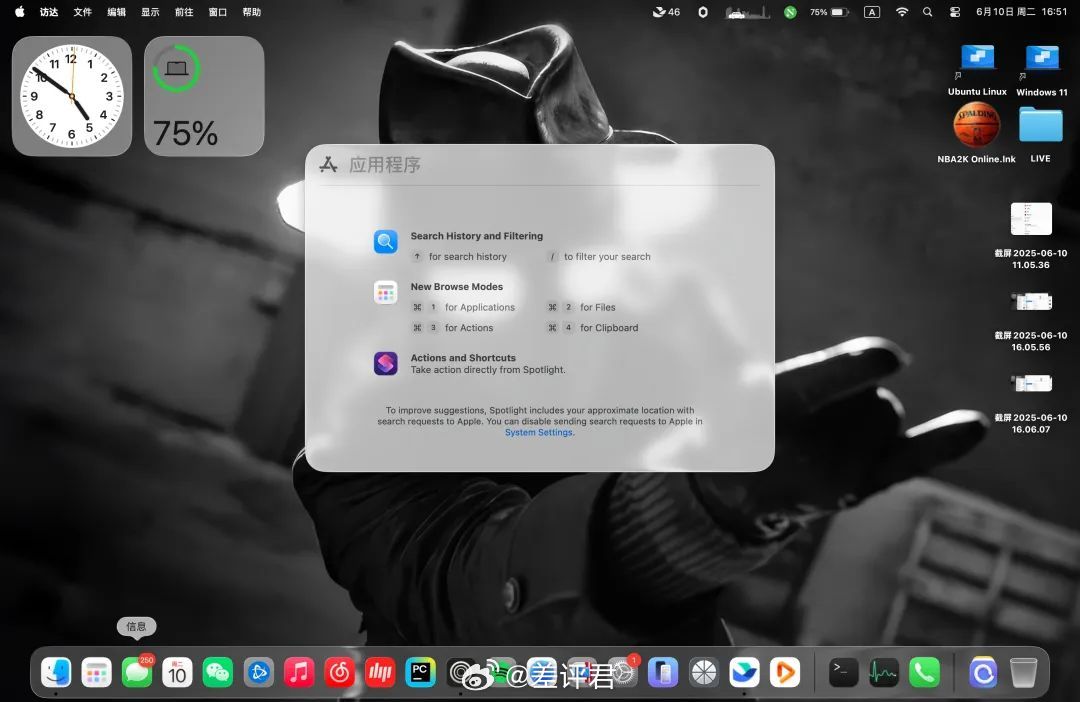The height and width of the screenshot is (702, 1080).
Task: Open Trash in the Dock
Action: pos(1023,672)
